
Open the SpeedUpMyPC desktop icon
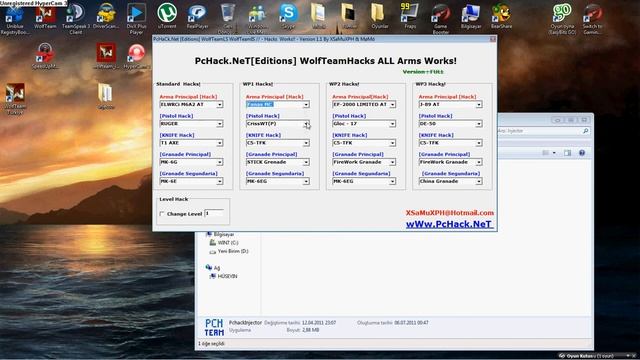45,56
